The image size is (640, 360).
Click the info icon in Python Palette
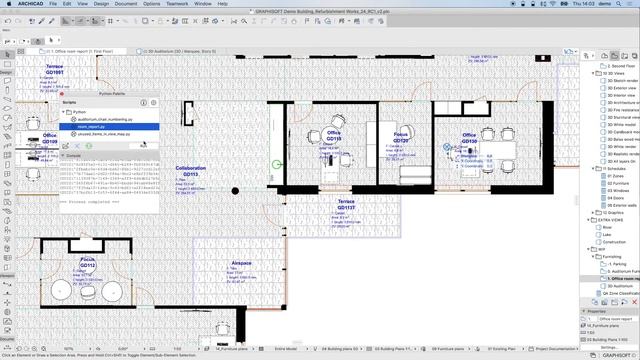click(144, 103)
